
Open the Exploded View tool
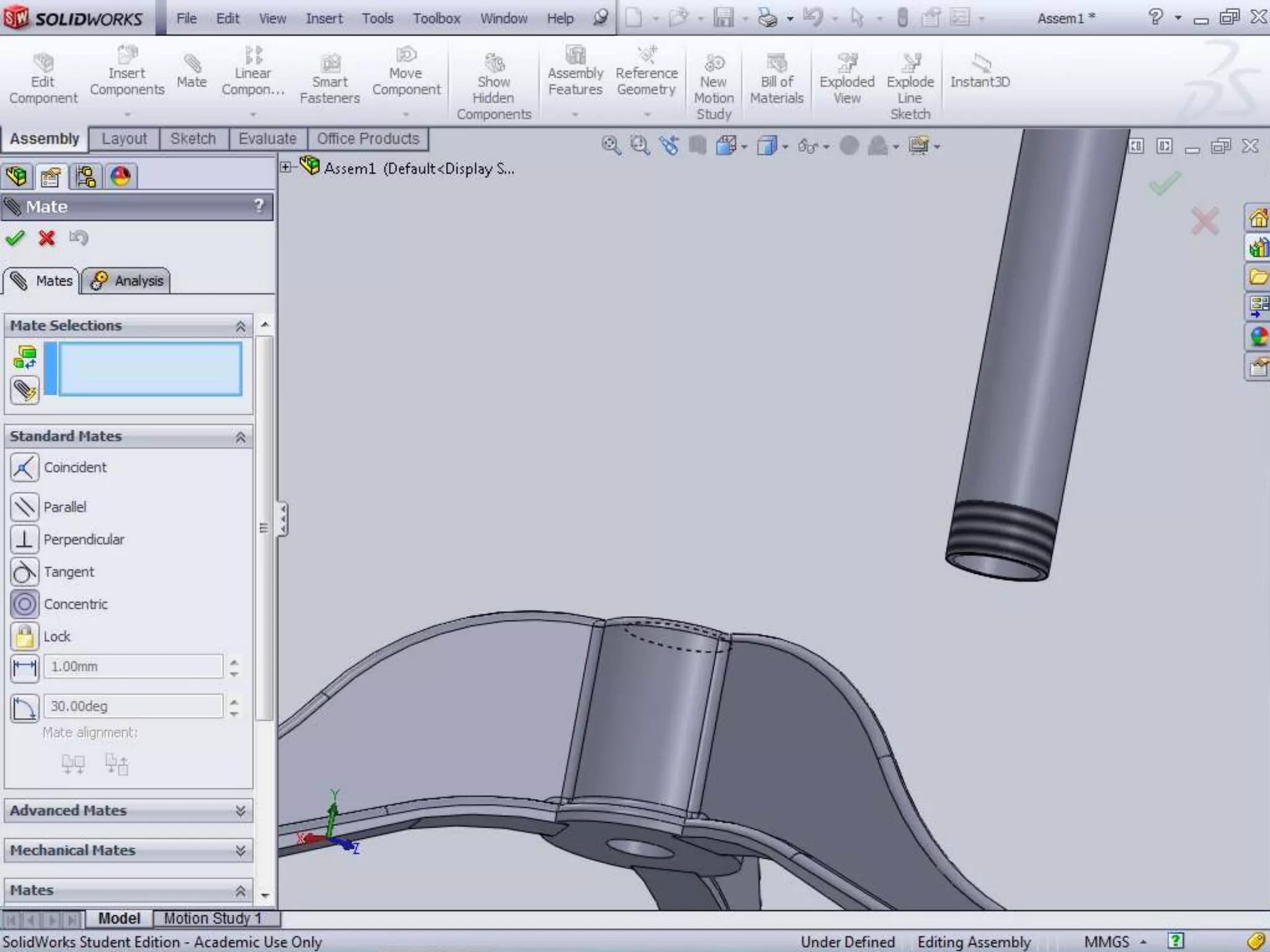point(846,79)
